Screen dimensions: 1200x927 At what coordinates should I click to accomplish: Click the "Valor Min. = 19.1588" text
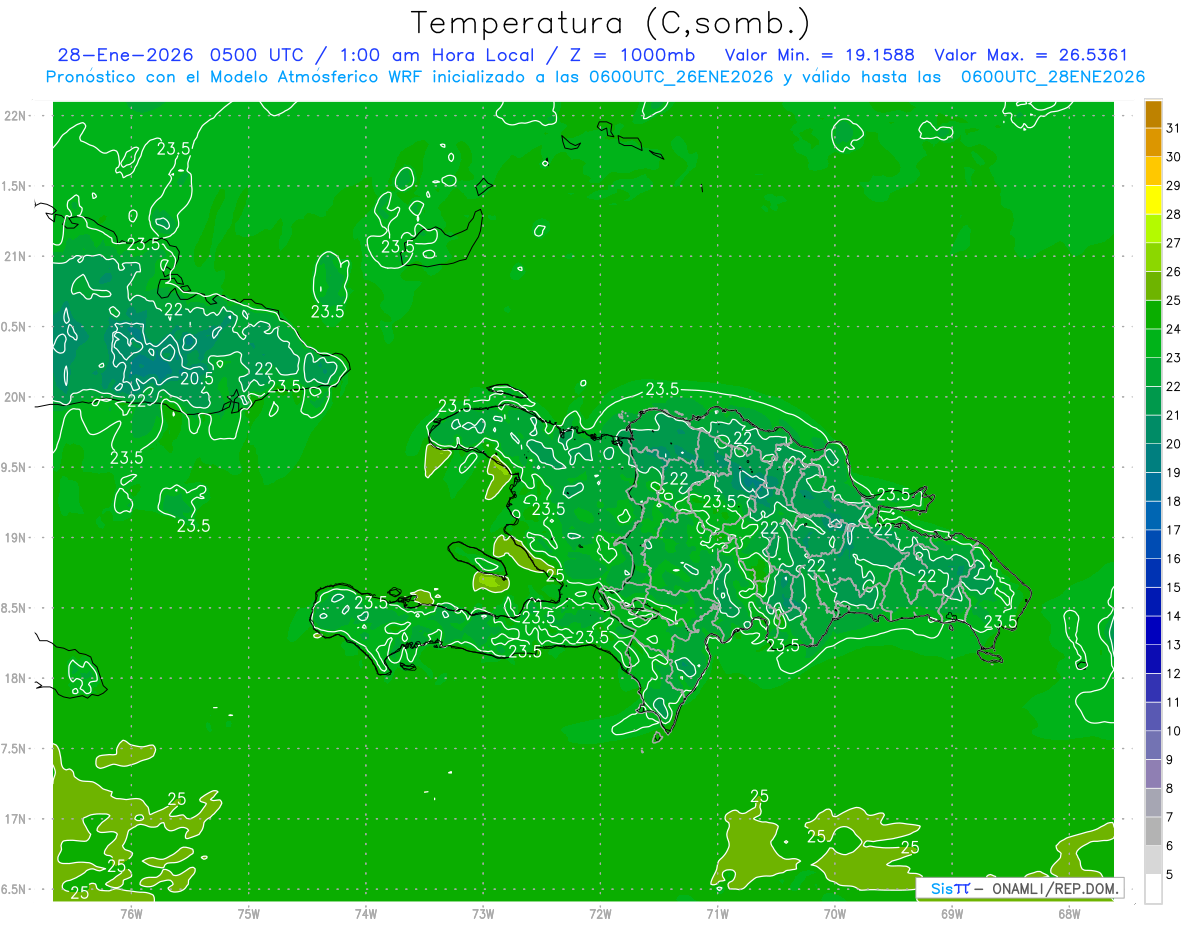pyautogui.click(x=819, y=55)
